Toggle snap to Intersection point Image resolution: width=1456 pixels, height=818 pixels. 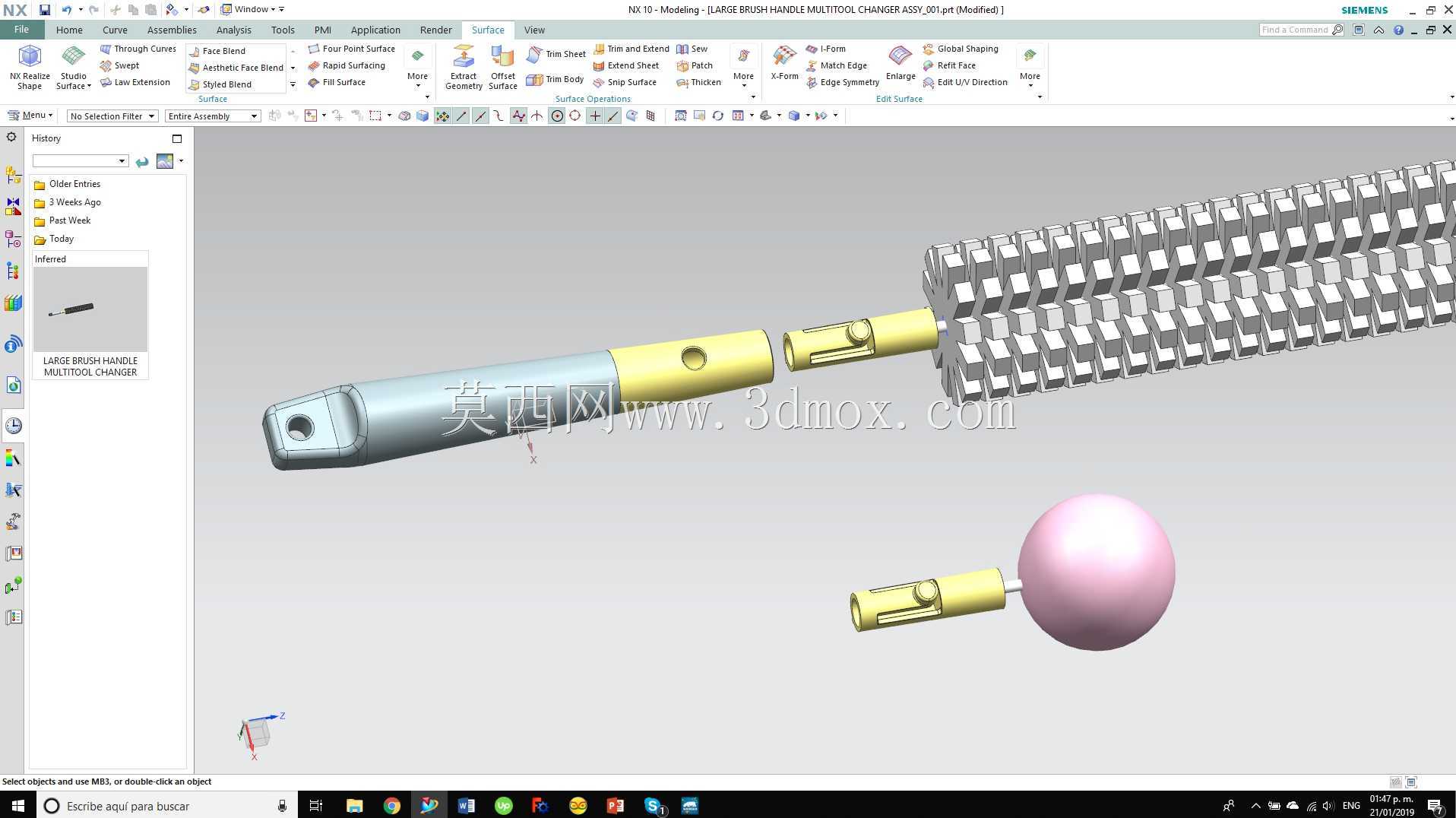pyautogui.click(x=537, y=116)
